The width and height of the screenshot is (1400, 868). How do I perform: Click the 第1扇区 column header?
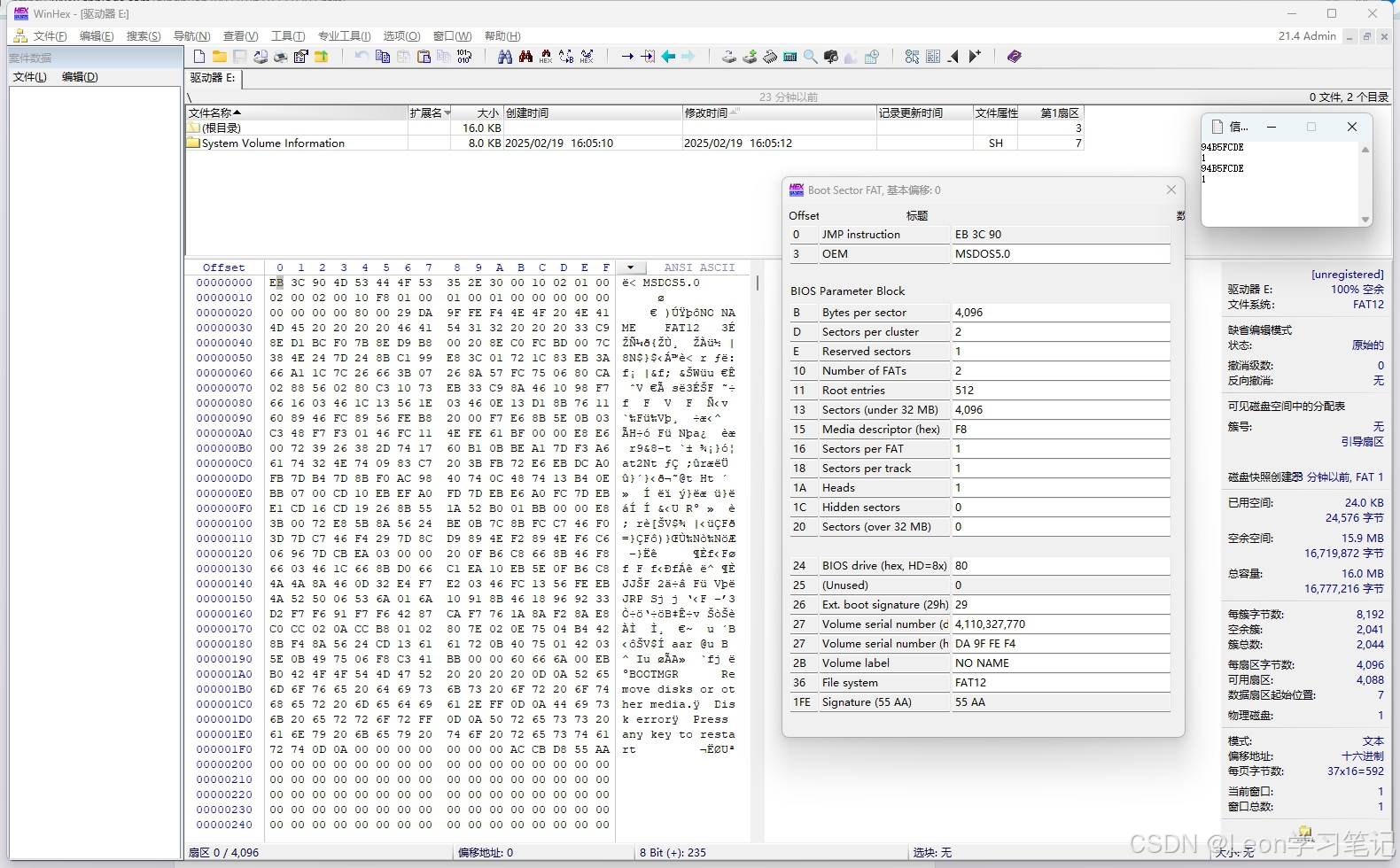(x=1051, y=113)
